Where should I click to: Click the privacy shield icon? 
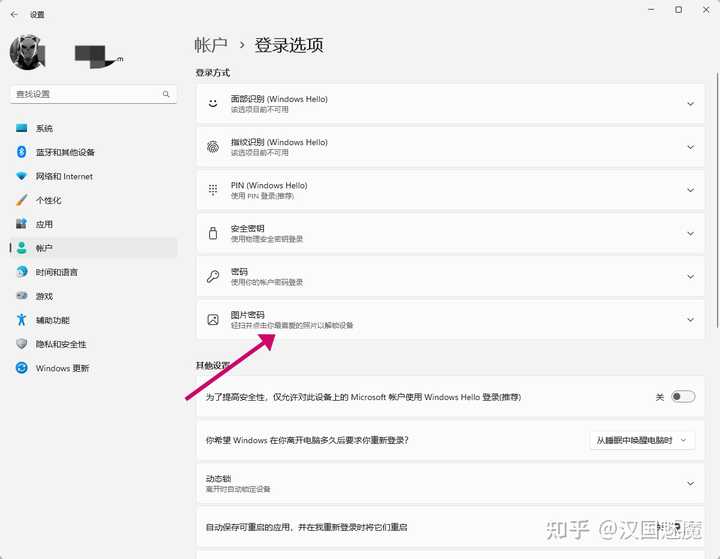click(22, 344)
